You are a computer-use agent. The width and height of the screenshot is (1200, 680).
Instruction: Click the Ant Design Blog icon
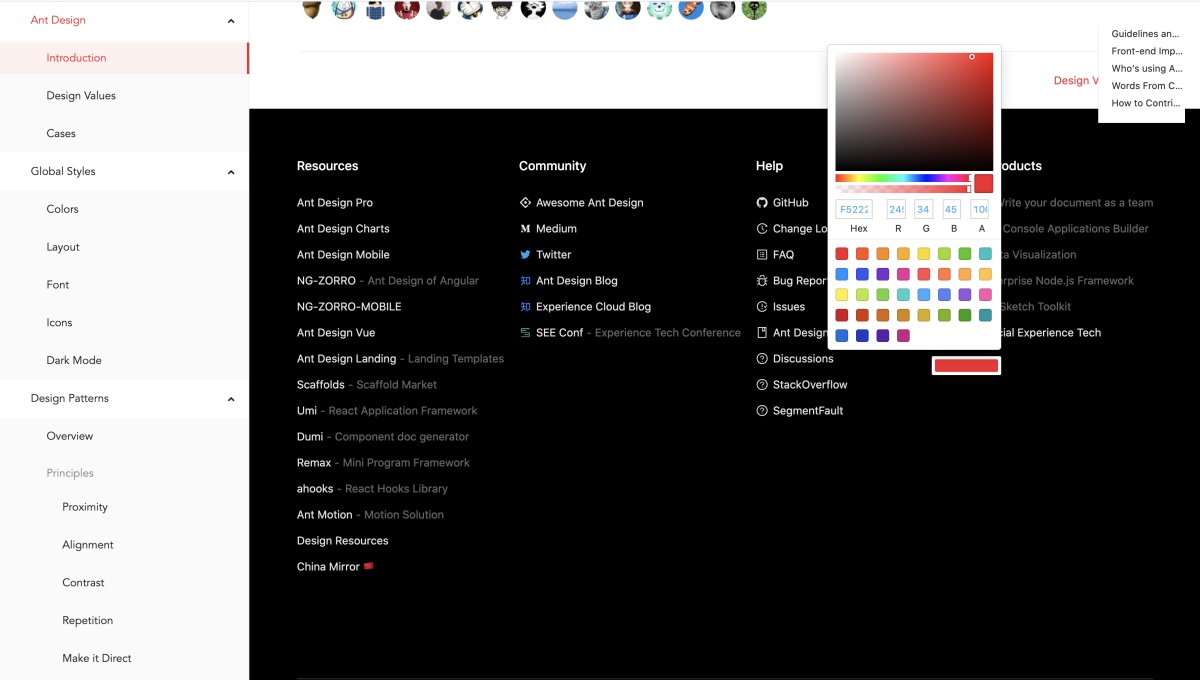525,281
